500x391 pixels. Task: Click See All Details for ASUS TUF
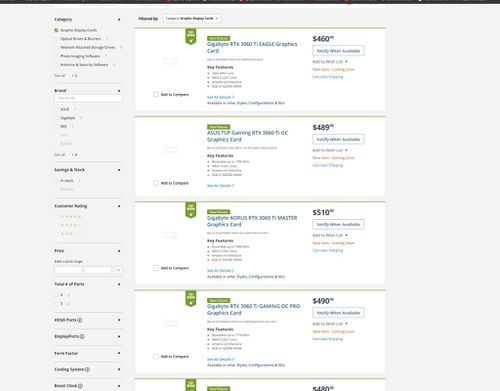click(x=220, y=186)
